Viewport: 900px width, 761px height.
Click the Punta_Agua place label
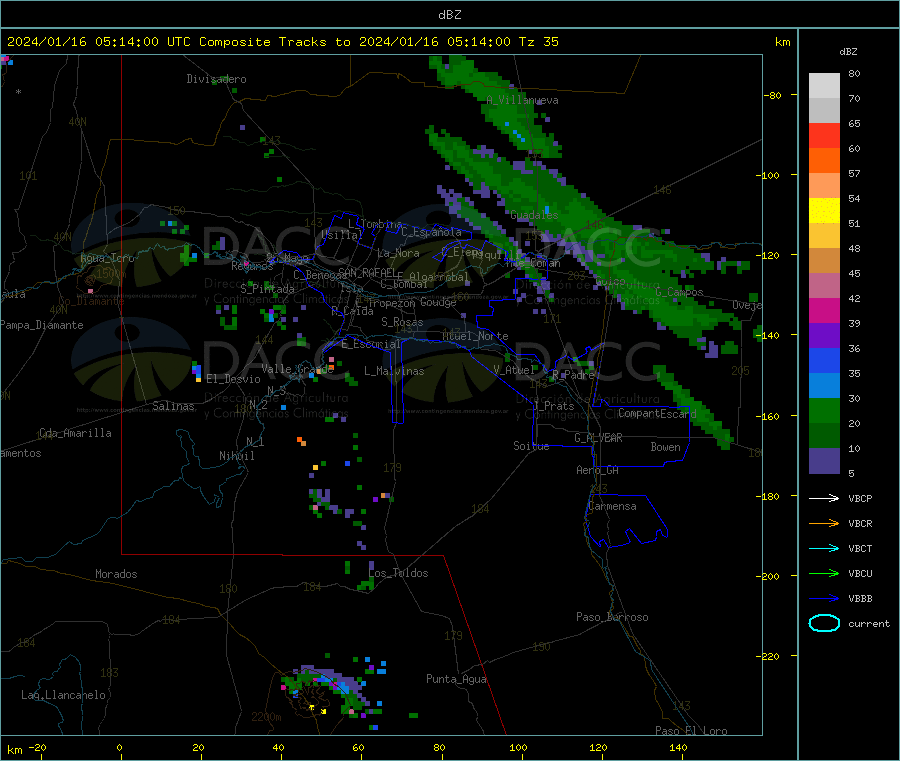(x=456, y=679)
